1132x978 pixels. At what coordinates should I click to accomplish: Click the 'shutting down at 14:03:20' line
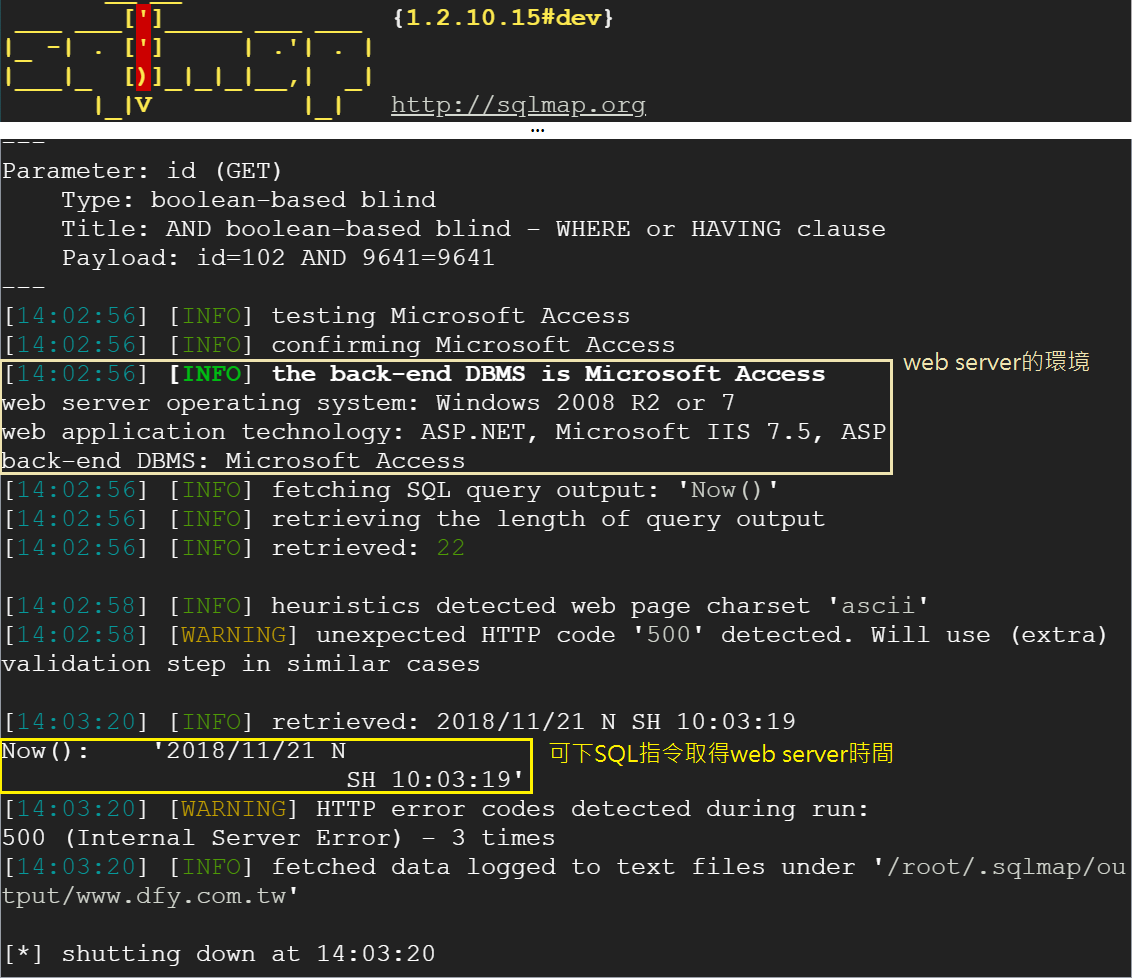pos(219,953)
